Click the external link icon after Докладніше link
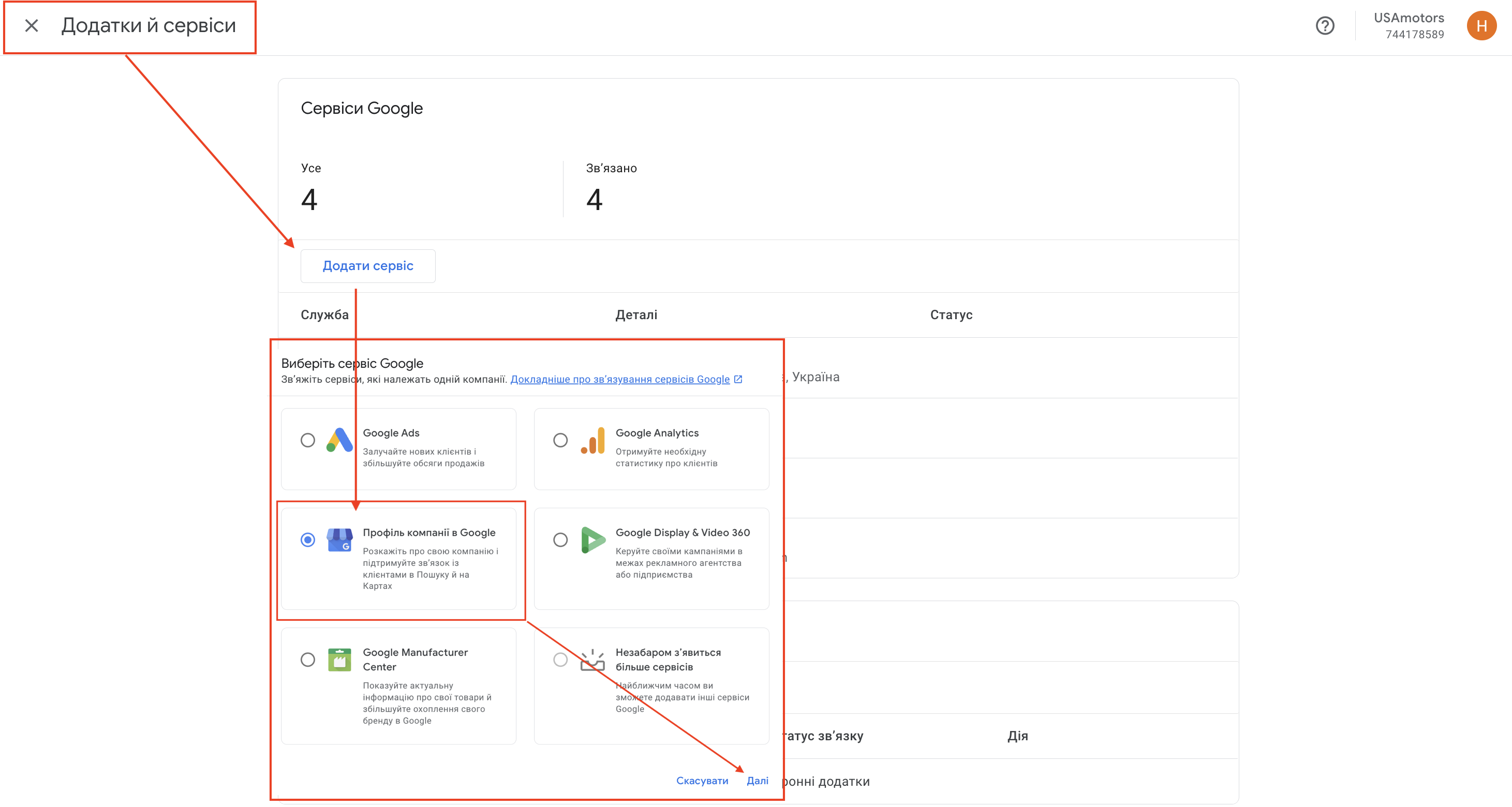This screenshot has height=807, width=1512. click(738, 379)
